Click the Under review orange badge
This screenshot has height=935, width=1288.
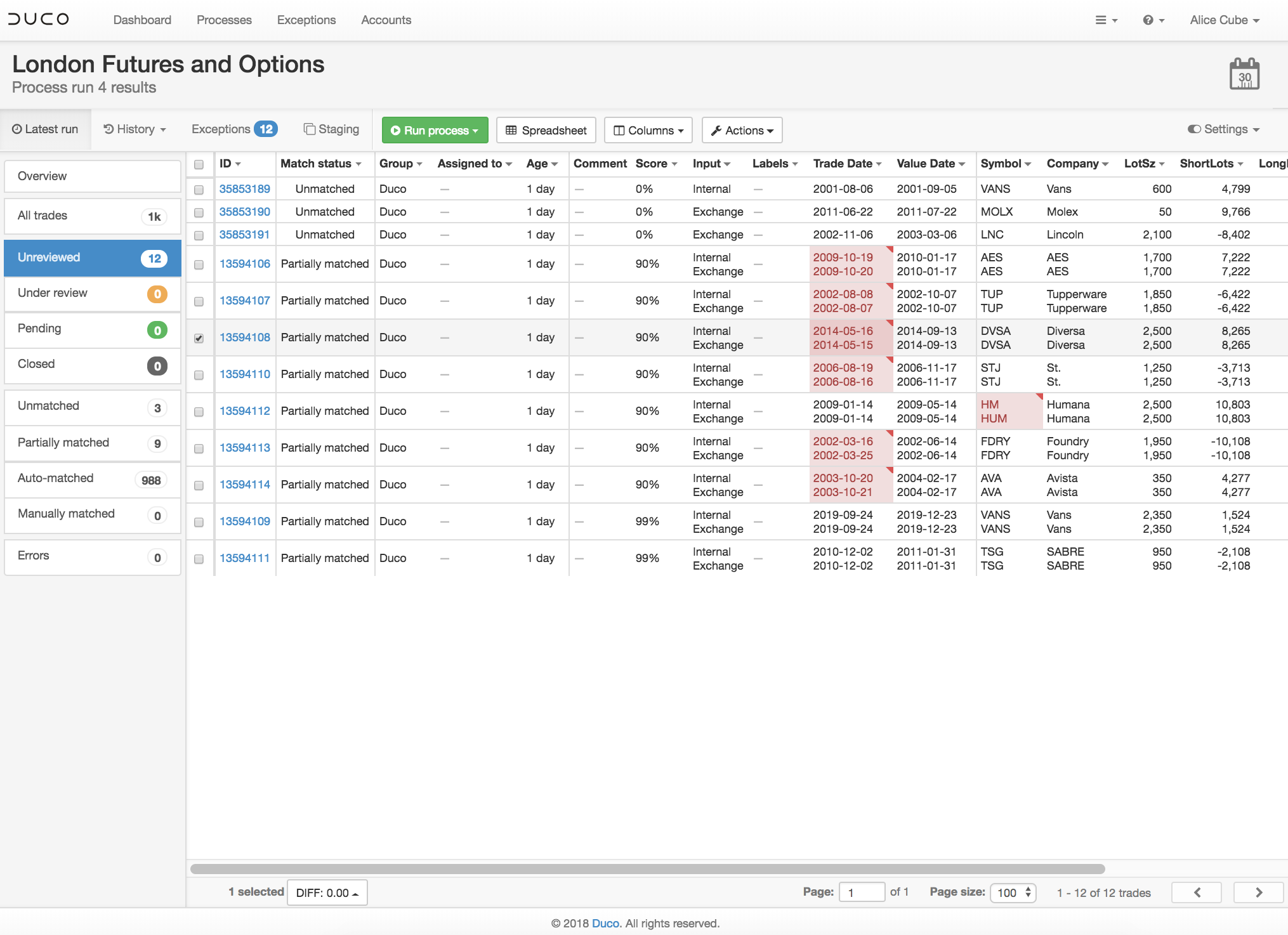[x=157, y=294]
